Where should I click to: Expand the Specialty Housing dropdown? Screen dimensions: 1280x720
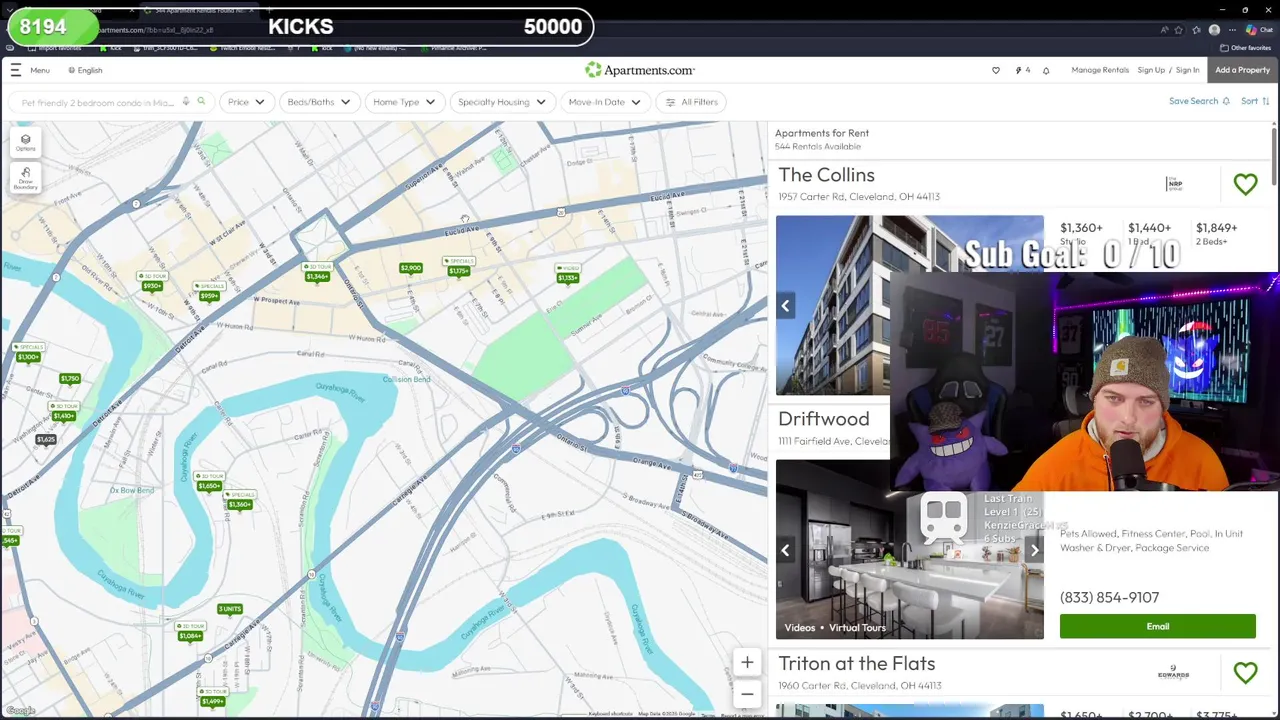pos(502,102)
